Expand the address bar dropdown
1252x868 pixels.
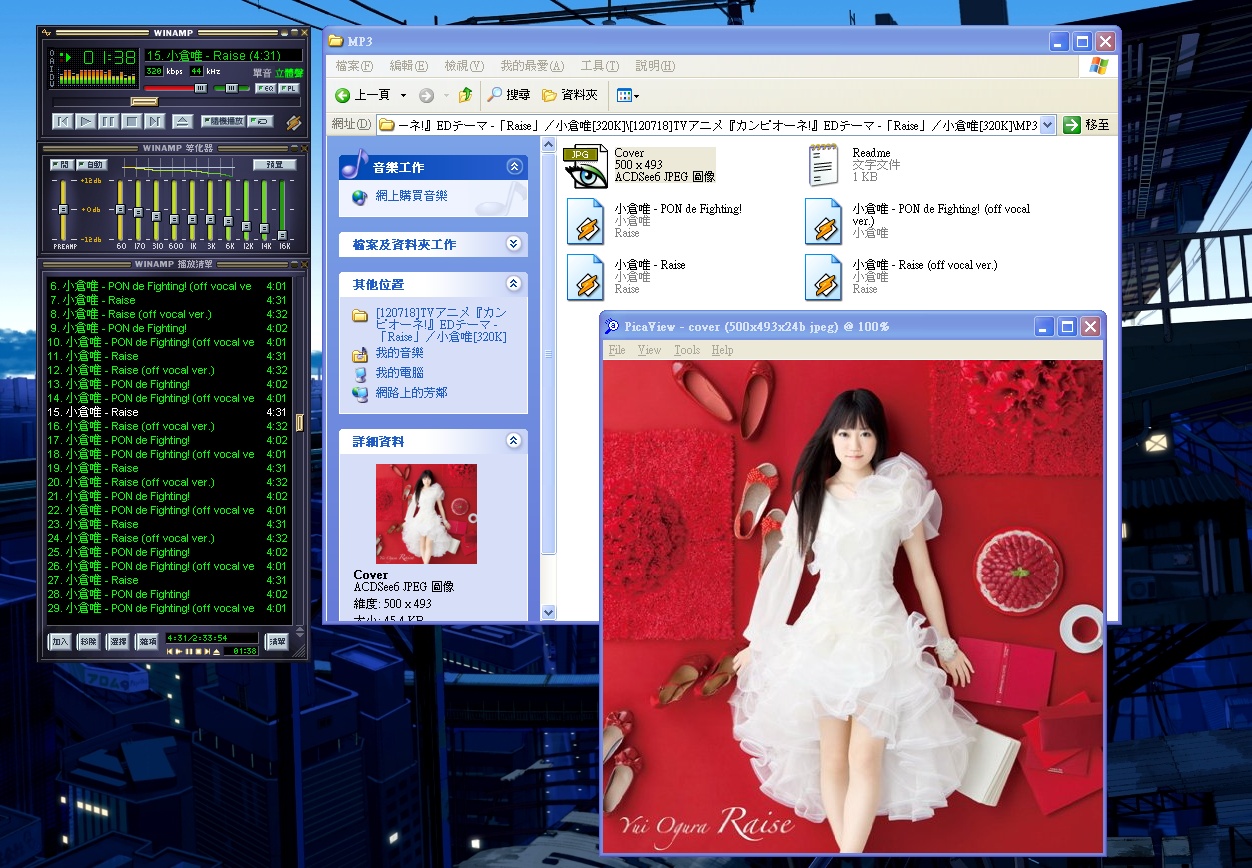1047,125
